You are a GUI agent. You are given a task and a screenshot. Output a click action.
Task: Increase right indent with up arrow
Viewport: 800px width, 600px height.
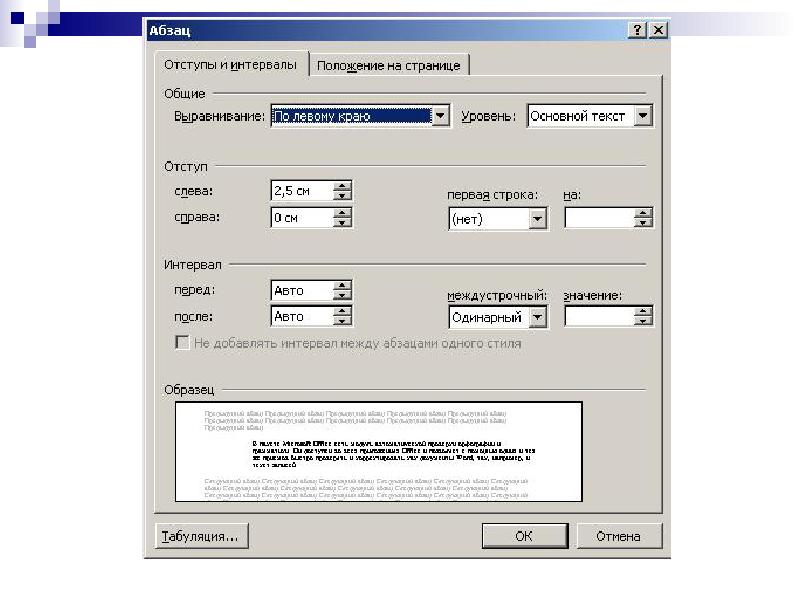tap(342, 212)
